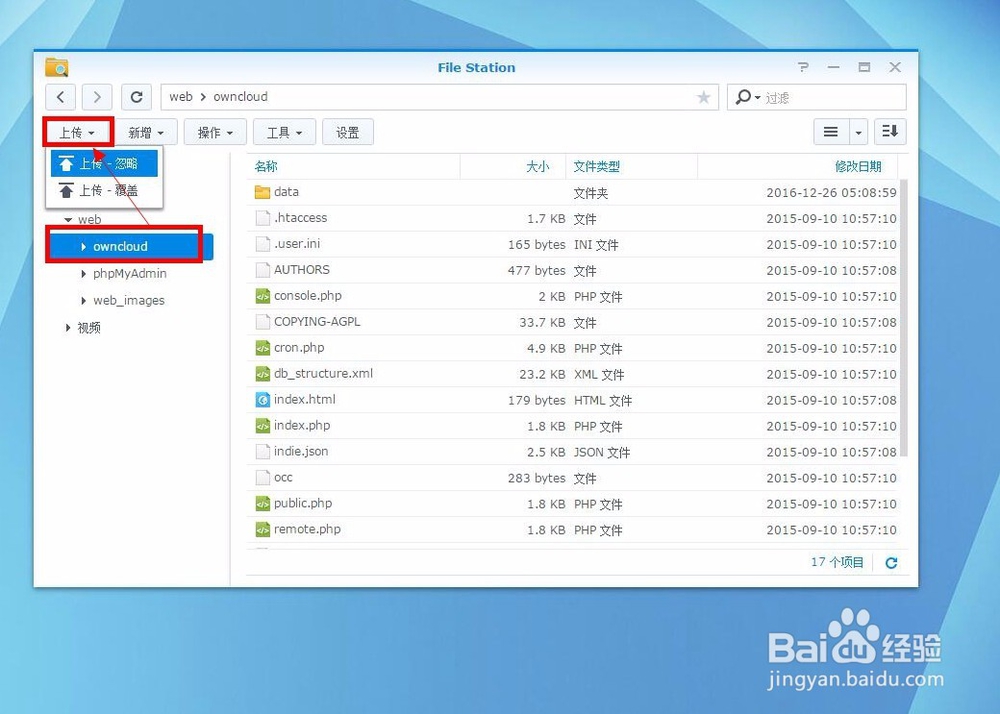This screenshot has height=714, width=1000.
Task: Click the web breadcrumb in the path bar
Action: [180, 97]
